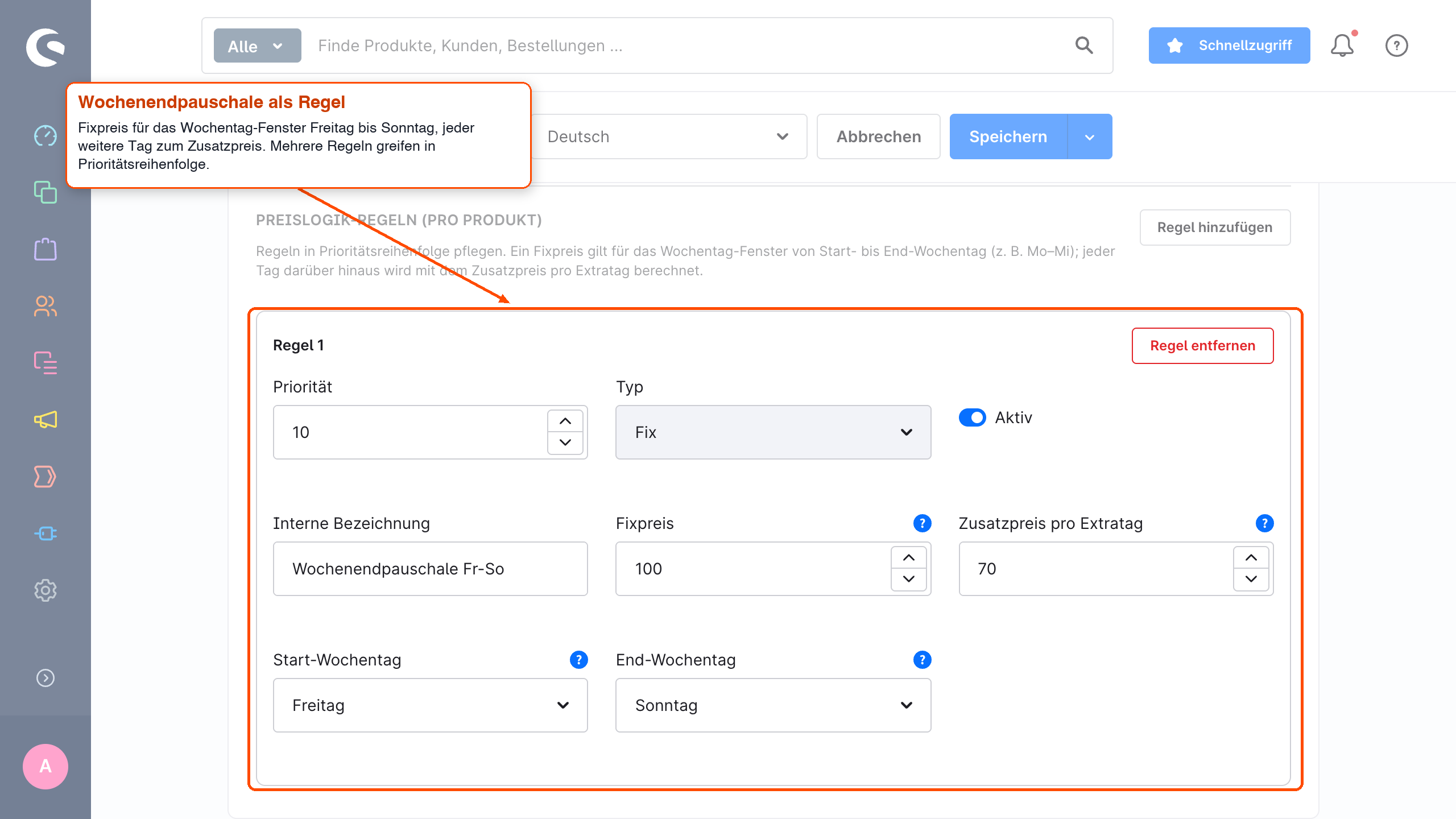Expand the sidebar with arrow icon
The image size is (1456, 819).
(x=45, y=678)
